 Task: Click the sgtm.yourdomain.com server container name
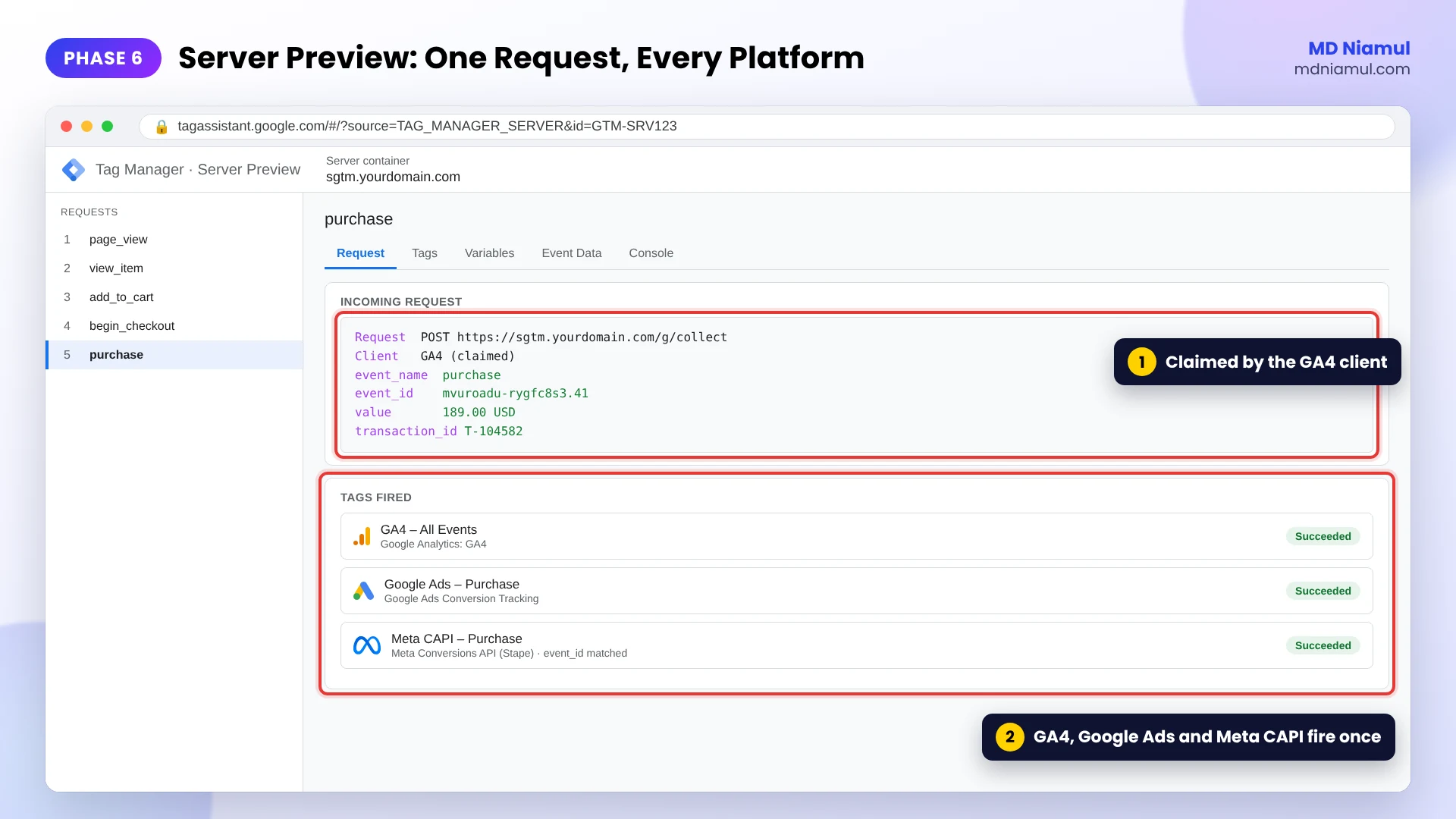click(x=393, y=177)
